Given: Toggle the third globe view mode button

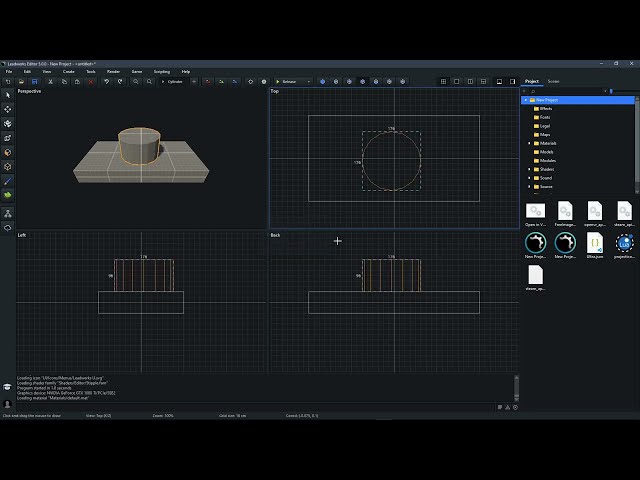Looking at the screenshot, I should point(349,82).
